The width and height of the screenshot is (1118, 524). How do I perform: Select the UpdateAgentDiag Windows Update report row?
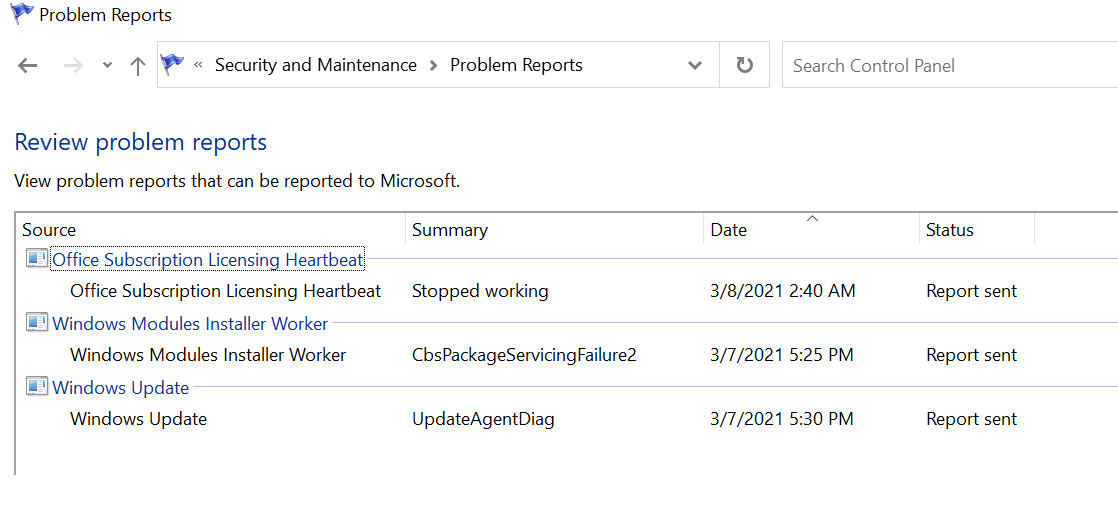pyautogui.click(x=482, y=419)
